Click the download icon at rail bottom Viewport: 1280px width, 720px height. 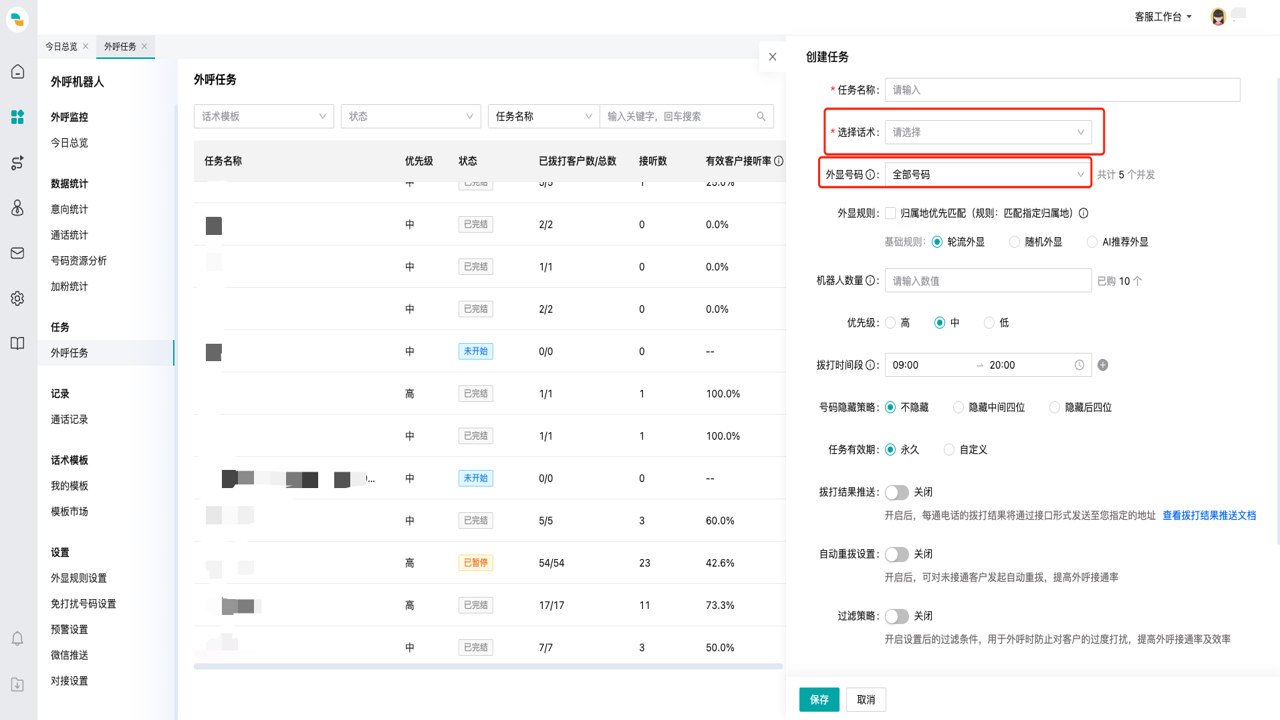click(17, 685)
